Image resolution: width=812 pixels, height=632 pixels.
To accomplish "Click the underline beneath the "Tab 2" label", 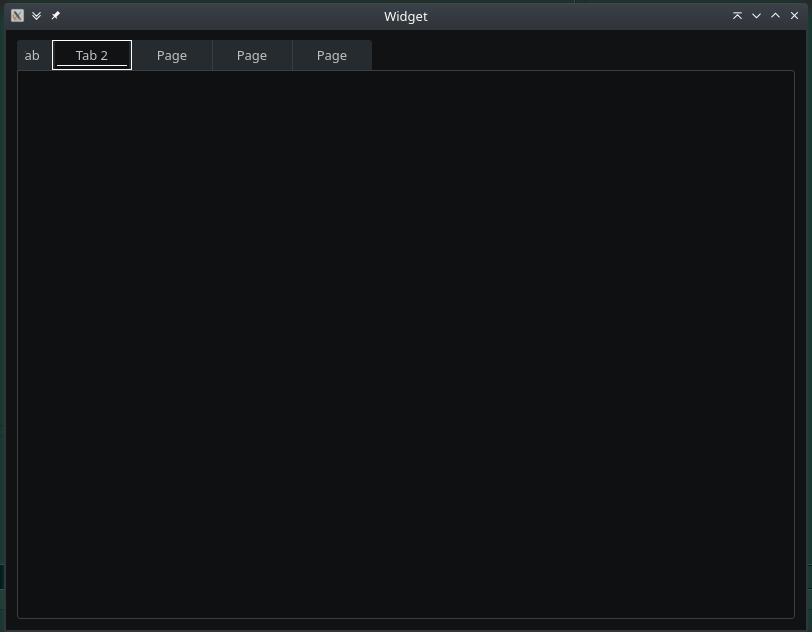I will [x=92, y=65].
